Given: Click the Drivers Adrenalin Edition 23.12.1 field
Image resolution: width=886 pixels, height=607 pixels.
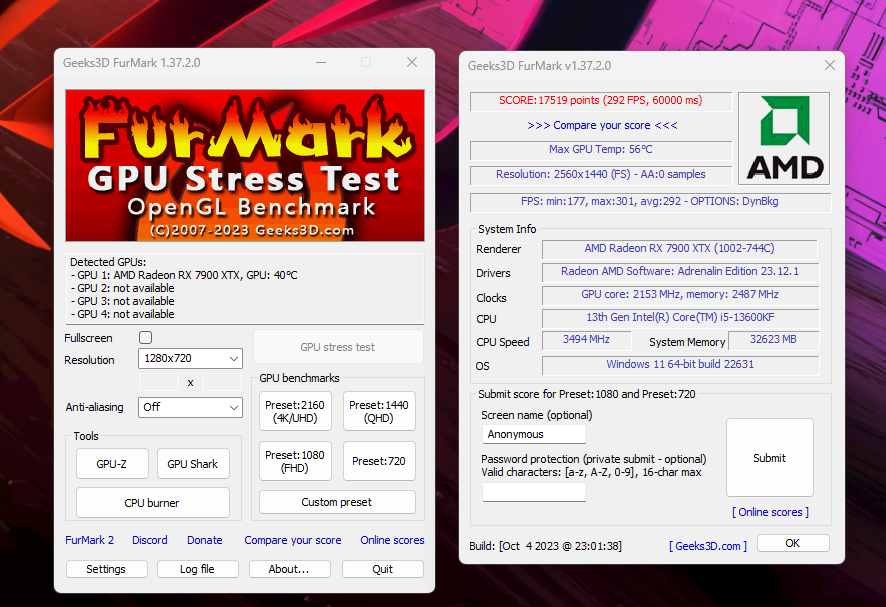Looking at the screenshot, I should [680, 272].
